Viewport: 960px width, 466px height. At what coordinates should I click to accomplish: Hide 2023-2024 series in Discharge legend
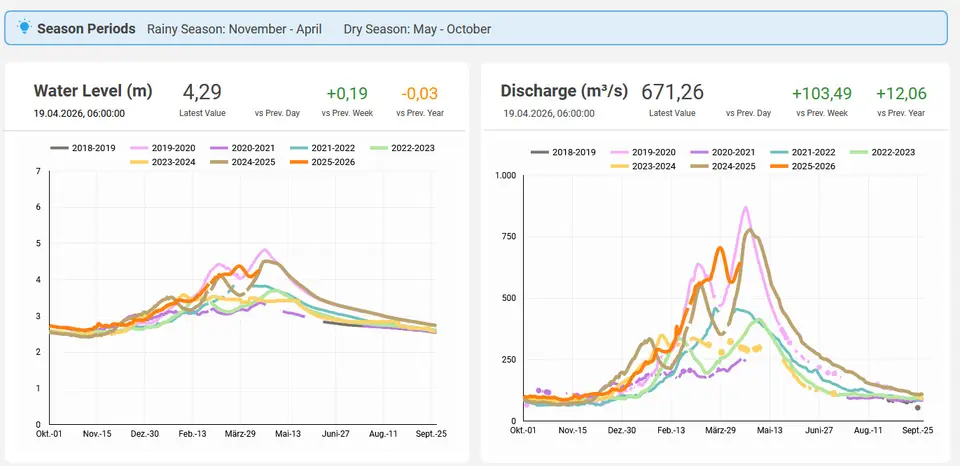pyautogui.click(x=643, y=166)
